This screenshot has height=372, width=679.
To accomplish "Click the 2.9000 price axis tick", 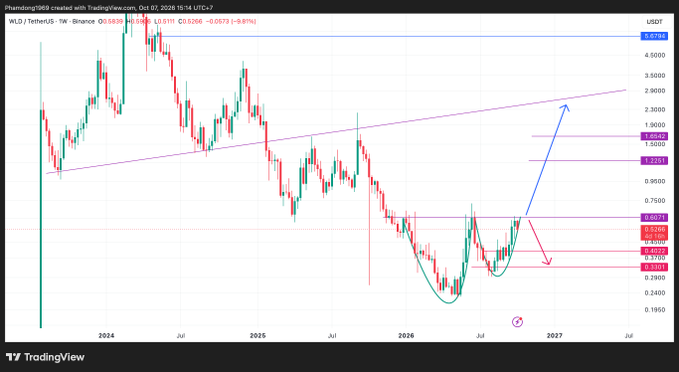I will (x=655, y=91).
